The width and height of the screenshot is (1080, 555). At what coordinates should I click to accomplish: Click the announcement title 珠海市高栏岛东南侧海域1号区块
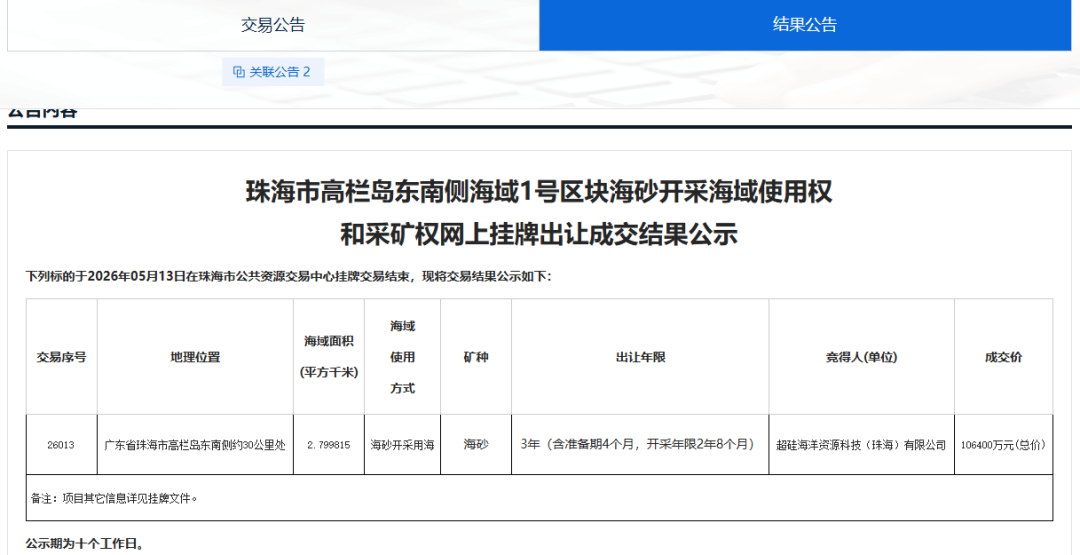coord(539,192)
